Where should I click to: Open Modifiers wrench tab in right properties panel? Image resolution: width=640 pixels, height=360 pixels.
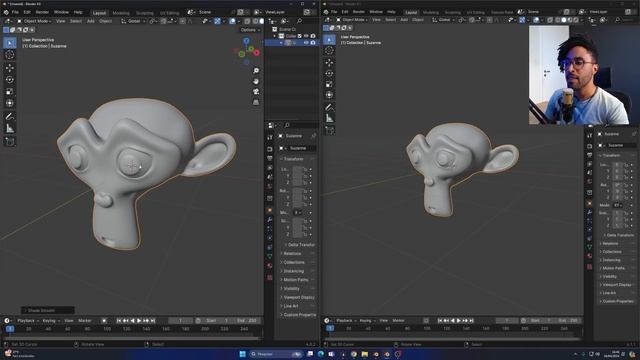pyautogui.click(x=589, y=212)
